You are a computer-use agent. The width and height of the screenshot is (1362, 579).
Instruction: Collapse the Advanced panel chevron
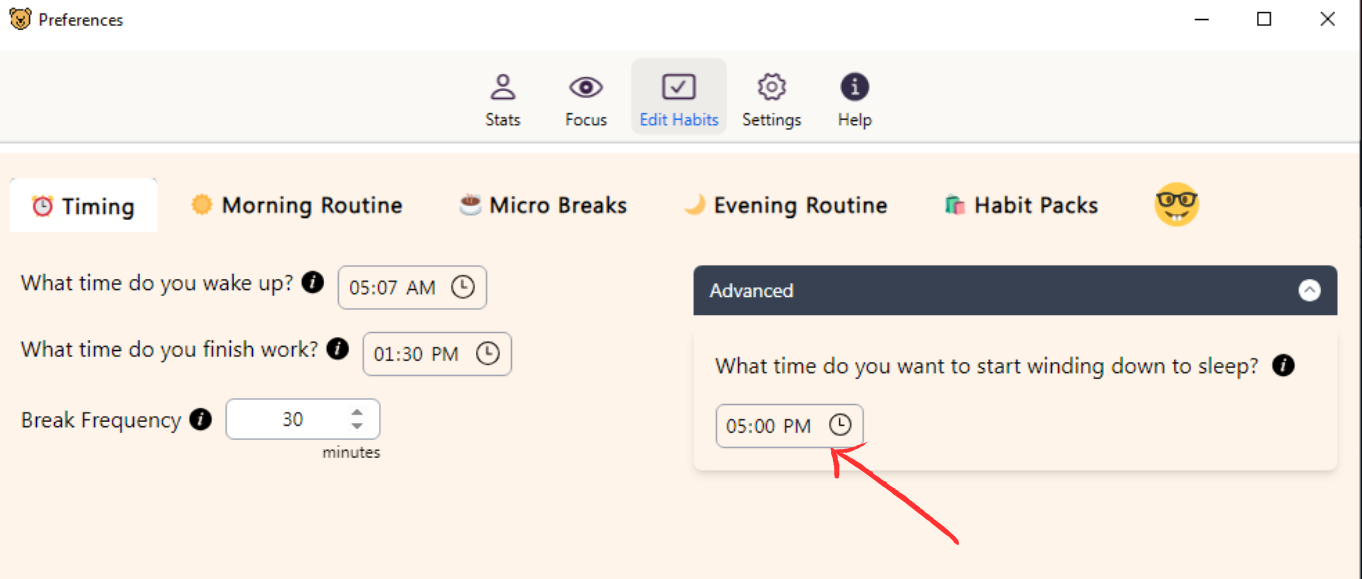pyautogui.click(x=1309, y=291)
